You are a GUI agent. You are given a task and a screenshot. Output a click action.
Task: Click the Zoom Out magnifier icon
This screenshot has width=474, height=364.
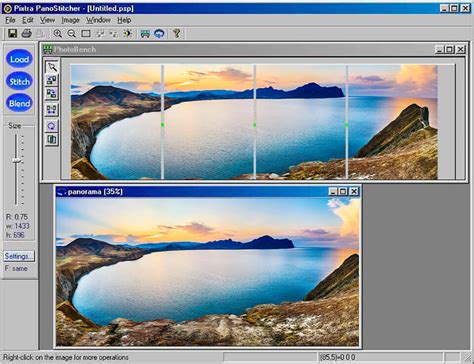[72, 33]
